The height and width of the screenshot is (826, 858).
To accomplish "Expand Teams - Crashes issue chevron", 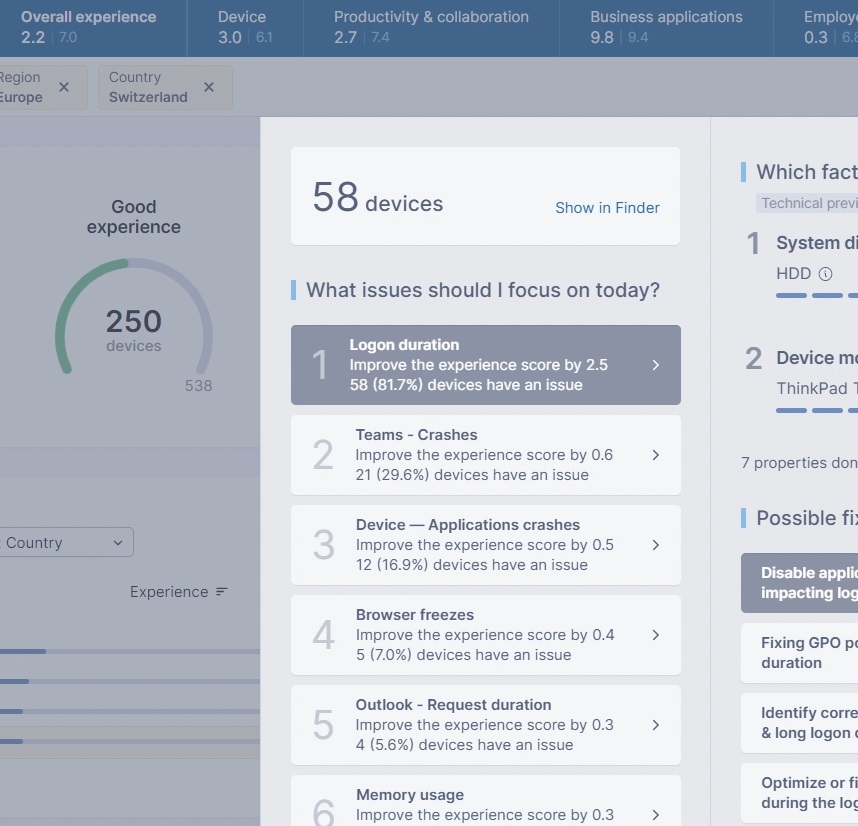I will pyautogui.click(x=656, y=455).
